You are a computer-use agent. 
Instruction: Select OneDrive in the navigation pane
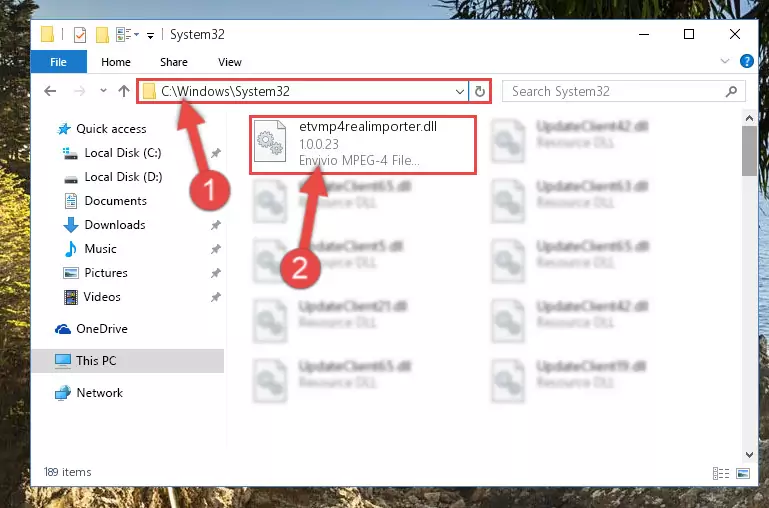(102, 329)
